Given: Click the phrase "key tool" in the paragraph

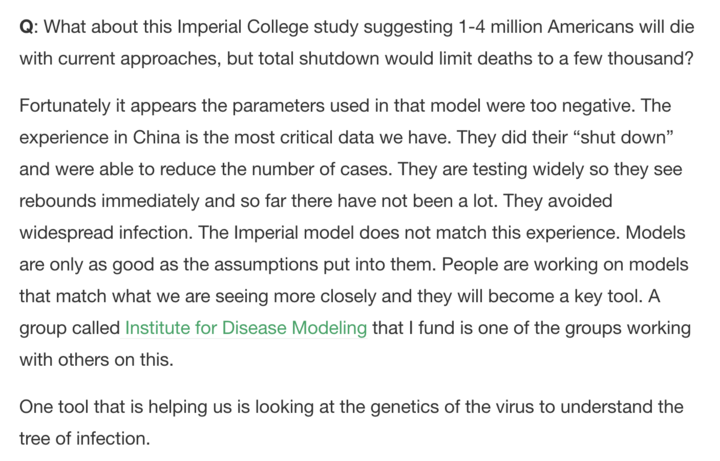Looking at the screenshot, I should (x=608, y=296).
